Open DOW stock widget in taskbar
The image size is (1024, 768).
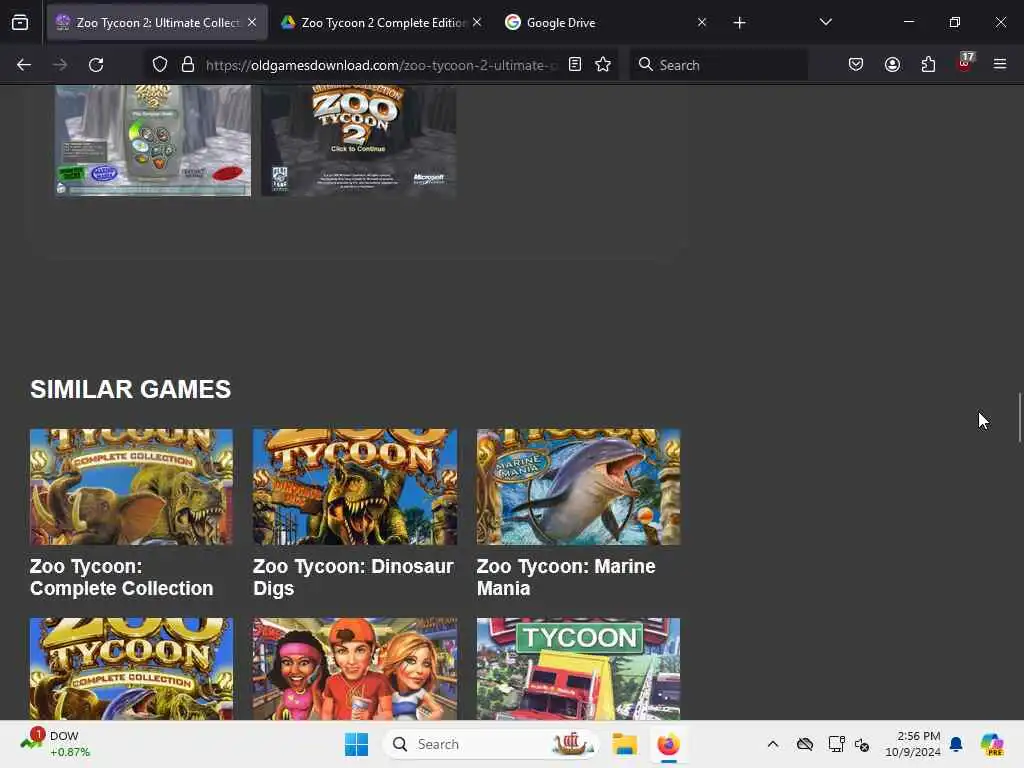click(55, 744)
